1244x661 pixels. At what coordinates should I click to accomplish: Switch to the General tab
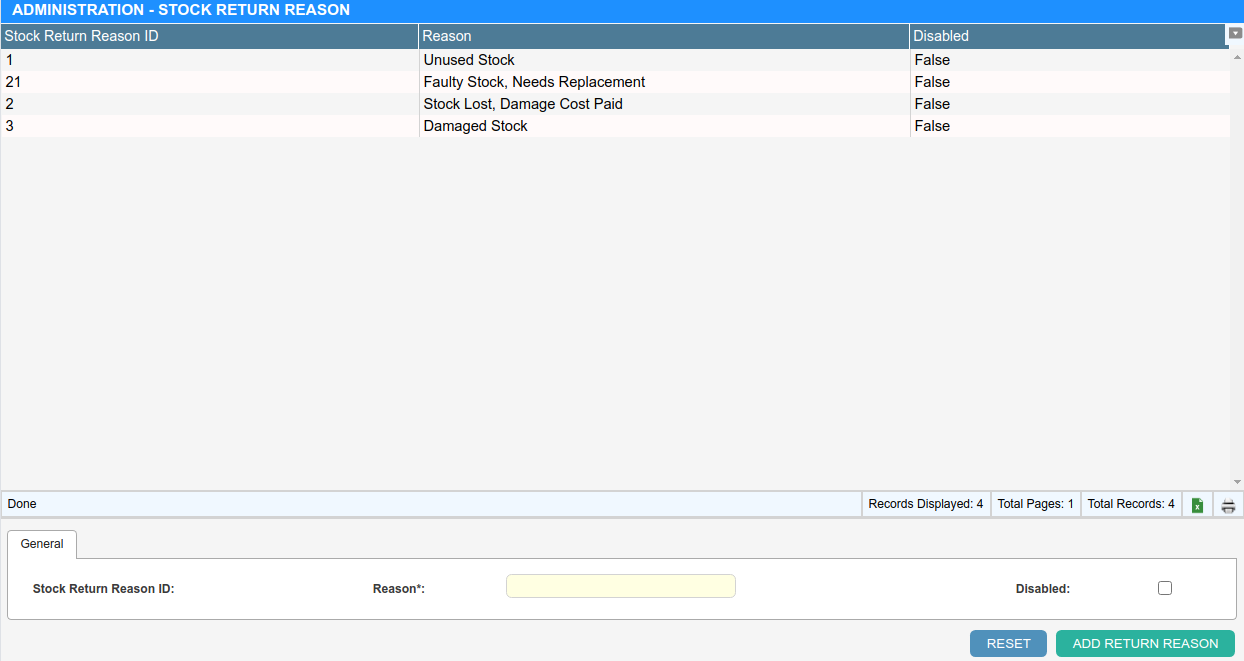pyautogui.click(x=42, y=544)
